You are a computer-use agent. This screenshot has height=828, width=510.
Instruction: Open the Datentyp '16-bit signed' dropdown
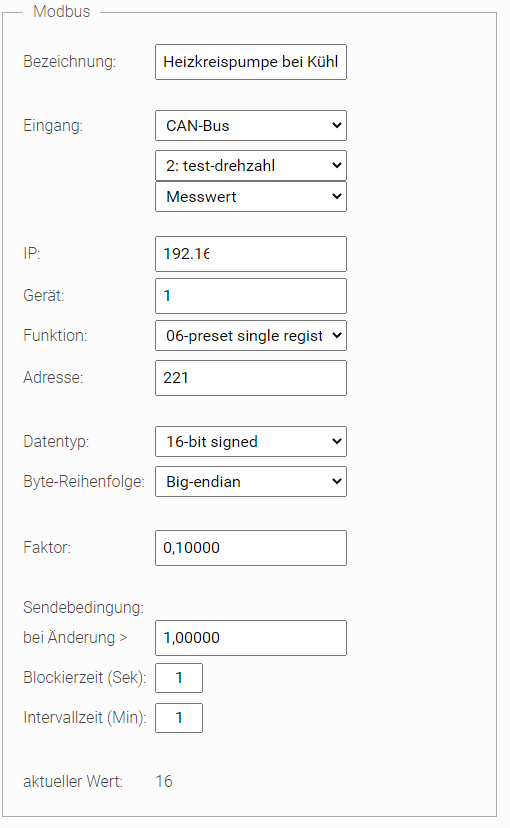(x=251, y=441)
